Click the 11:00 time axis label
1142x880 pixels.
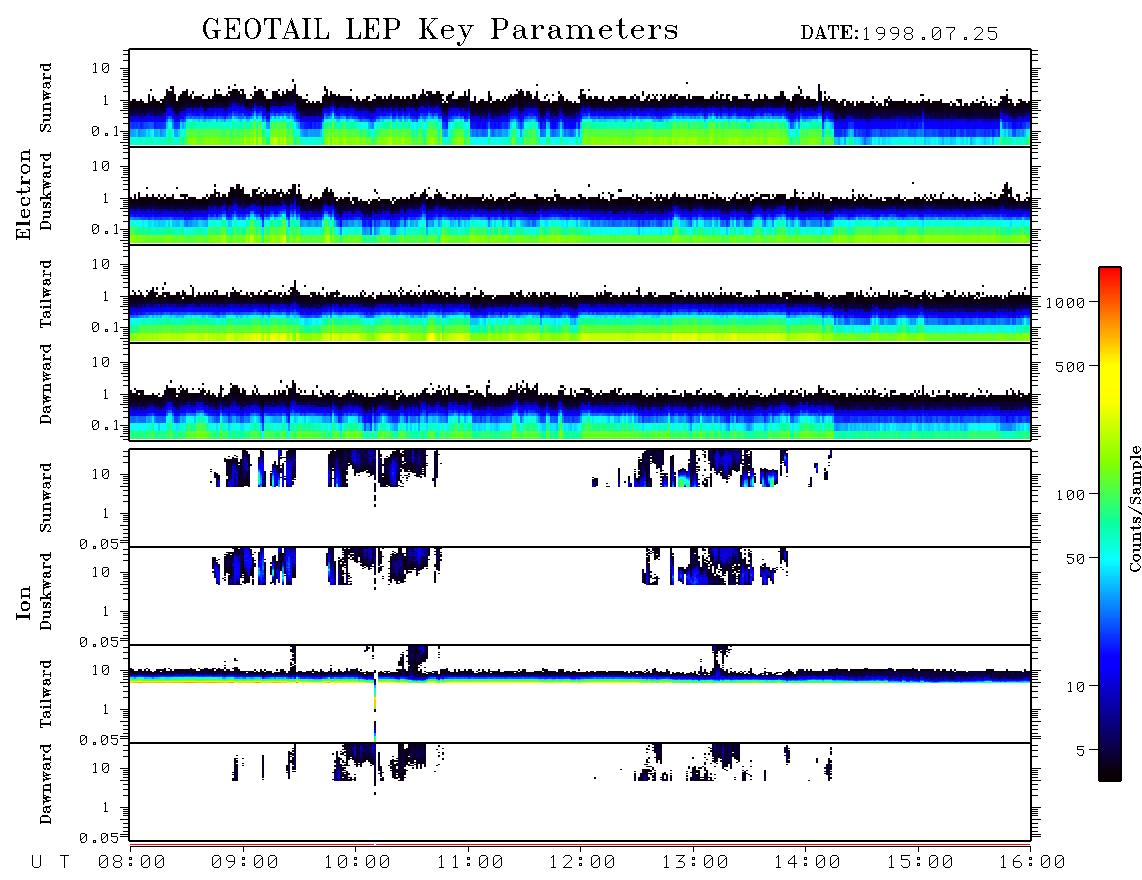pyautogui.click(x=470, y=863)
